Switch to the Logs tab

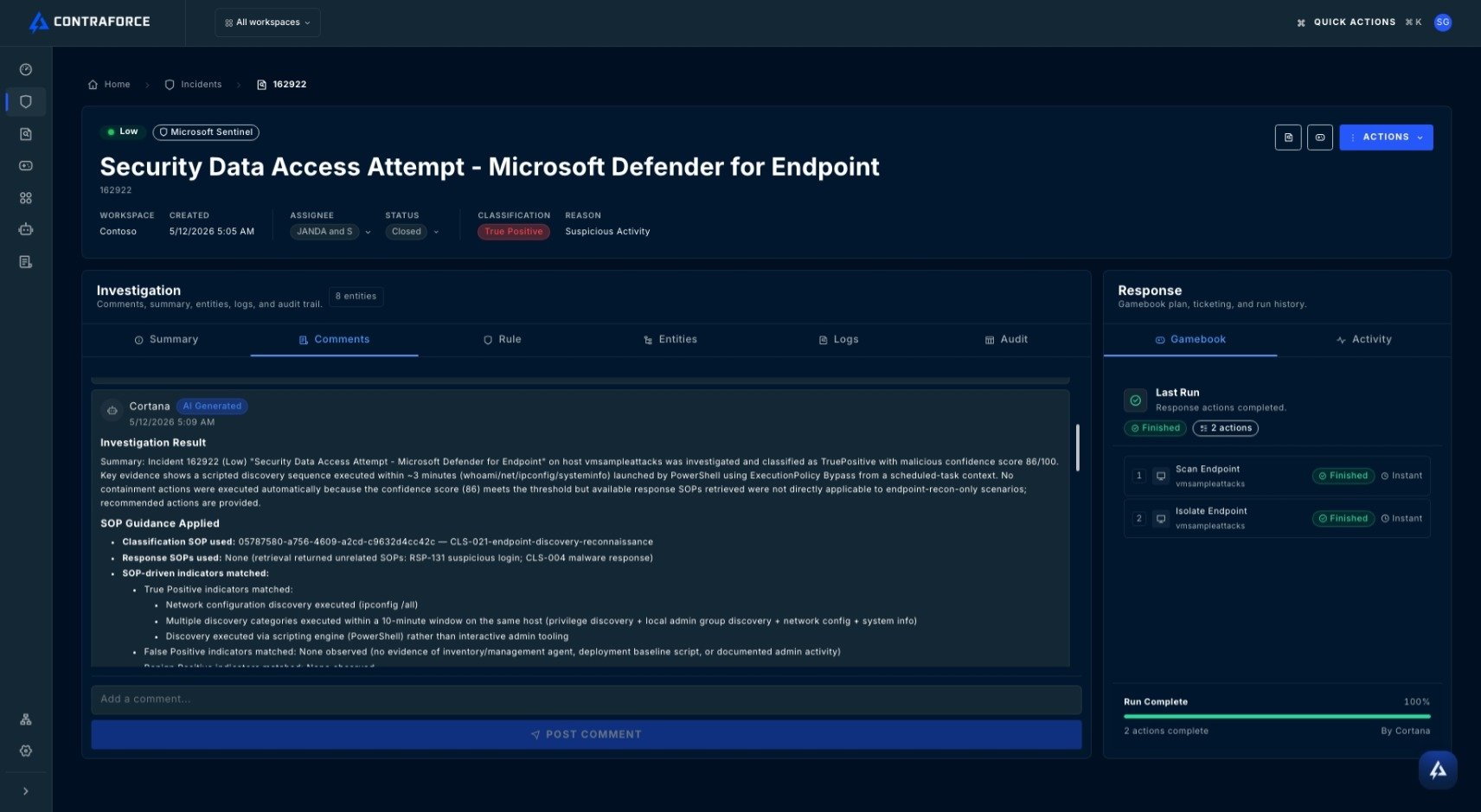tap(838, 340)
